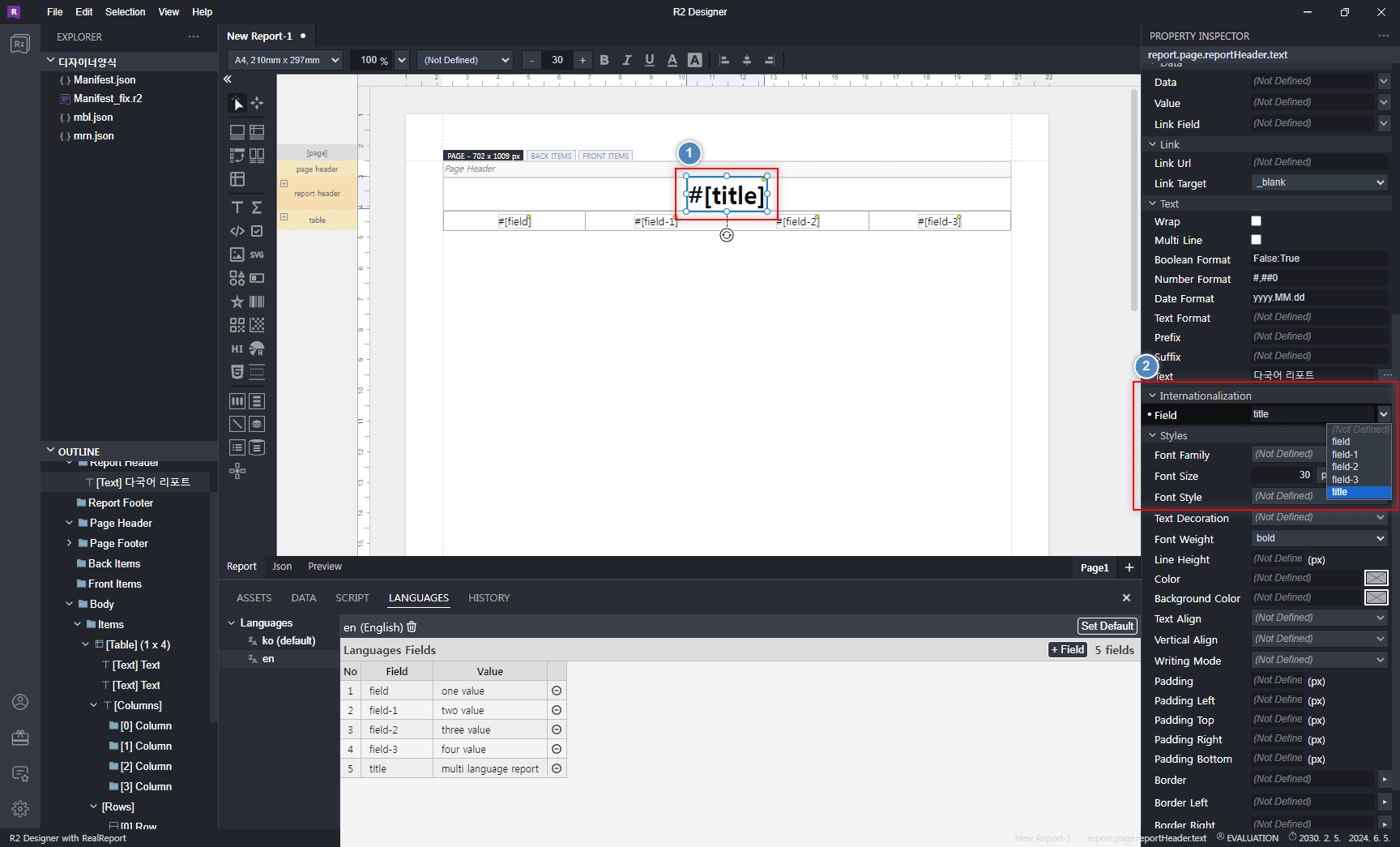Open the account profile icon
The width and height of the screenshot is (1400, 847).
(20, 702)
